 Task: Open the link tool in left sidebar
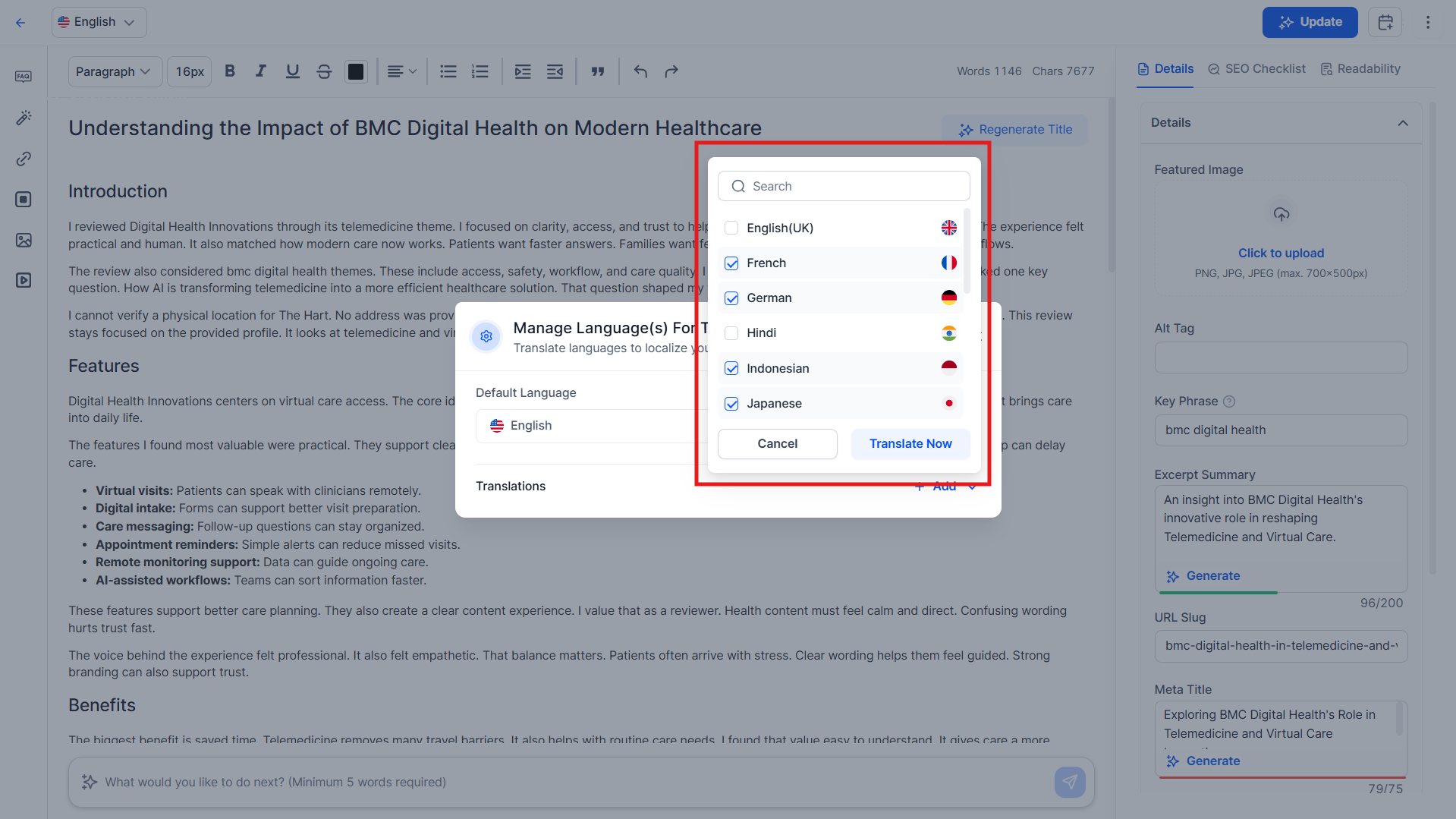(x=24, y=159)
